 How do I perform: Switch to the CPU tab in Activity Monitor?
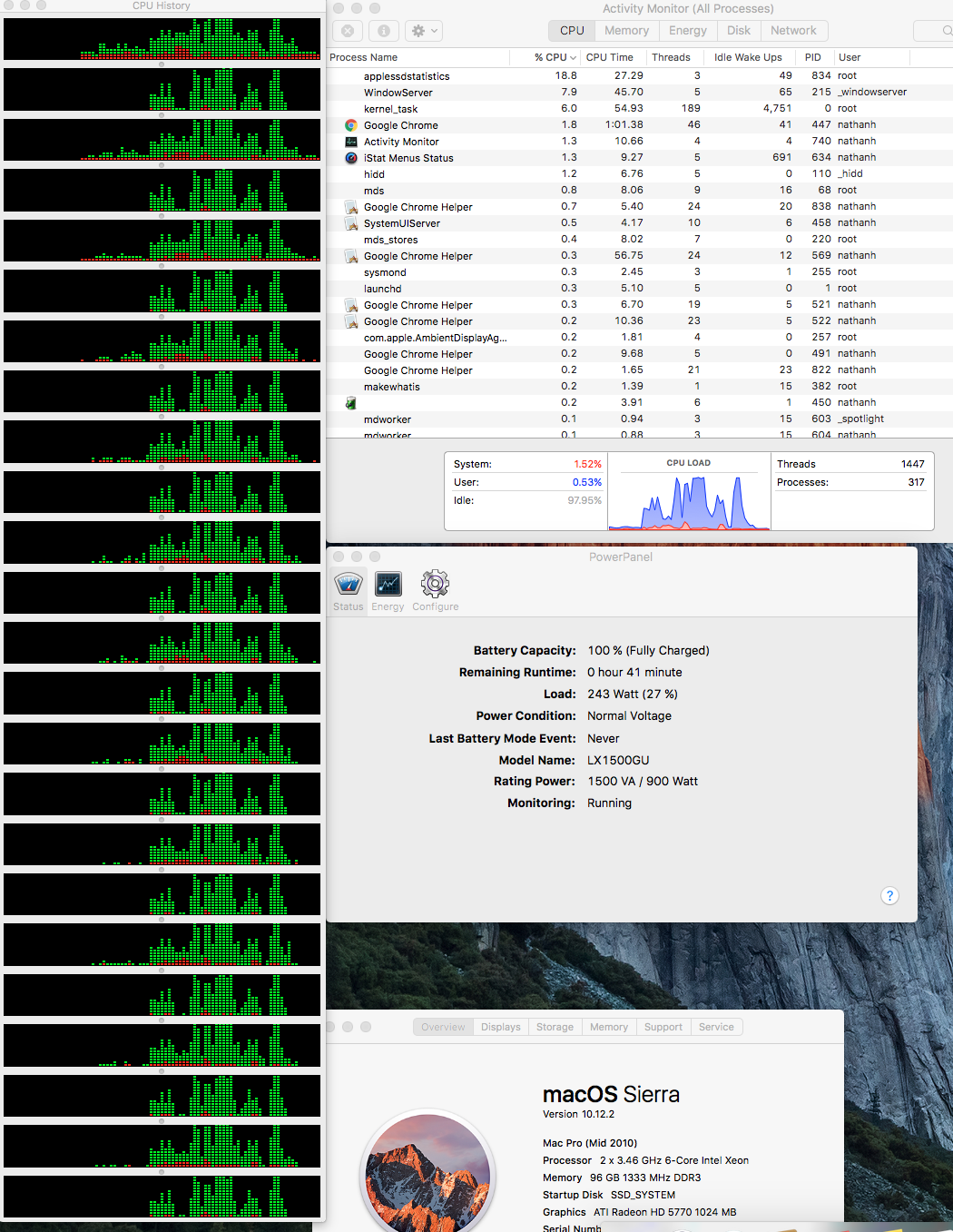[572, 31]
